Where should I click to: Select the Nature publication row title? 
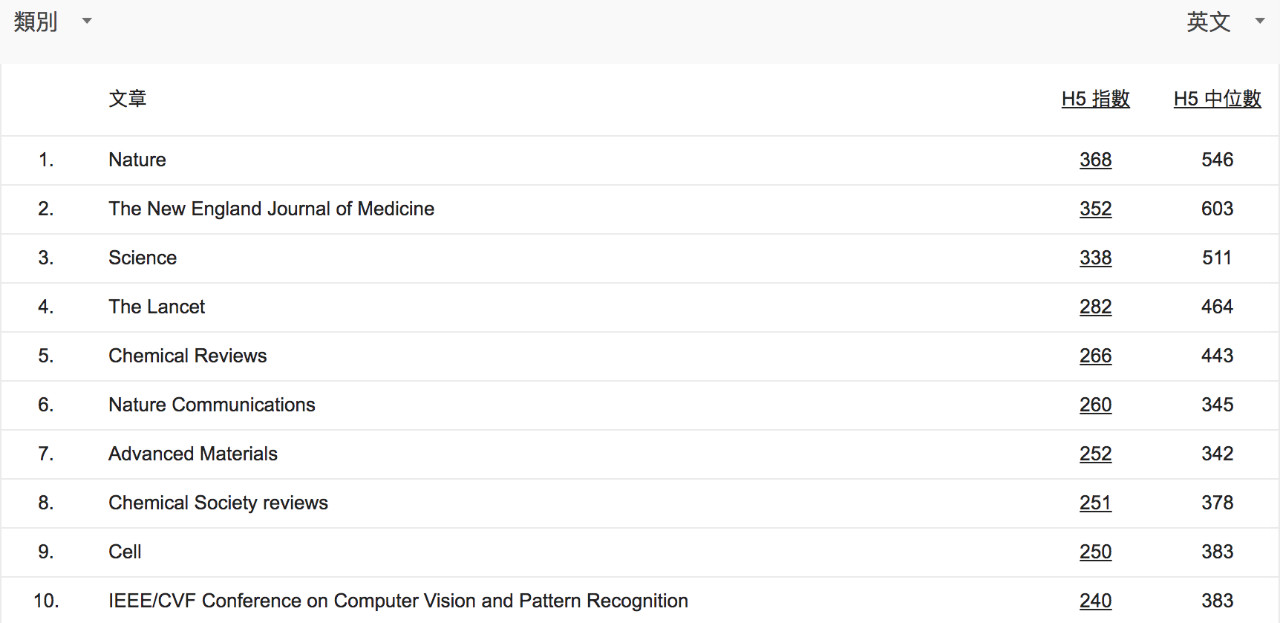(x=137, y=160)
